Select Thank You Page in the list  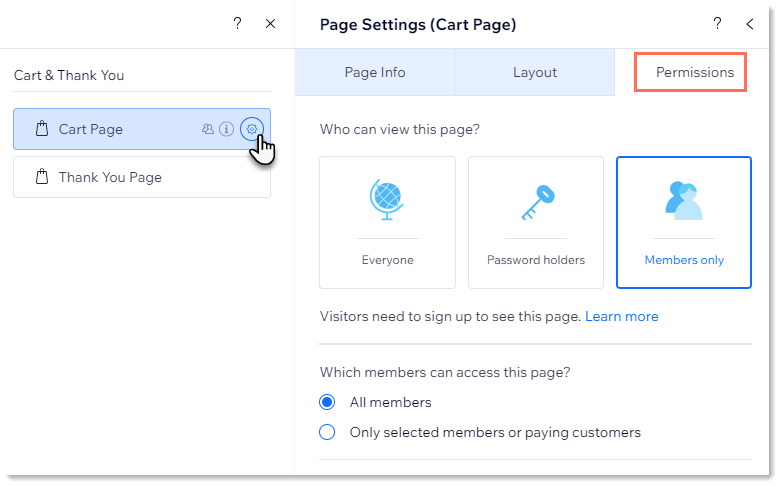pyautogui.click(x=142, y=177)
